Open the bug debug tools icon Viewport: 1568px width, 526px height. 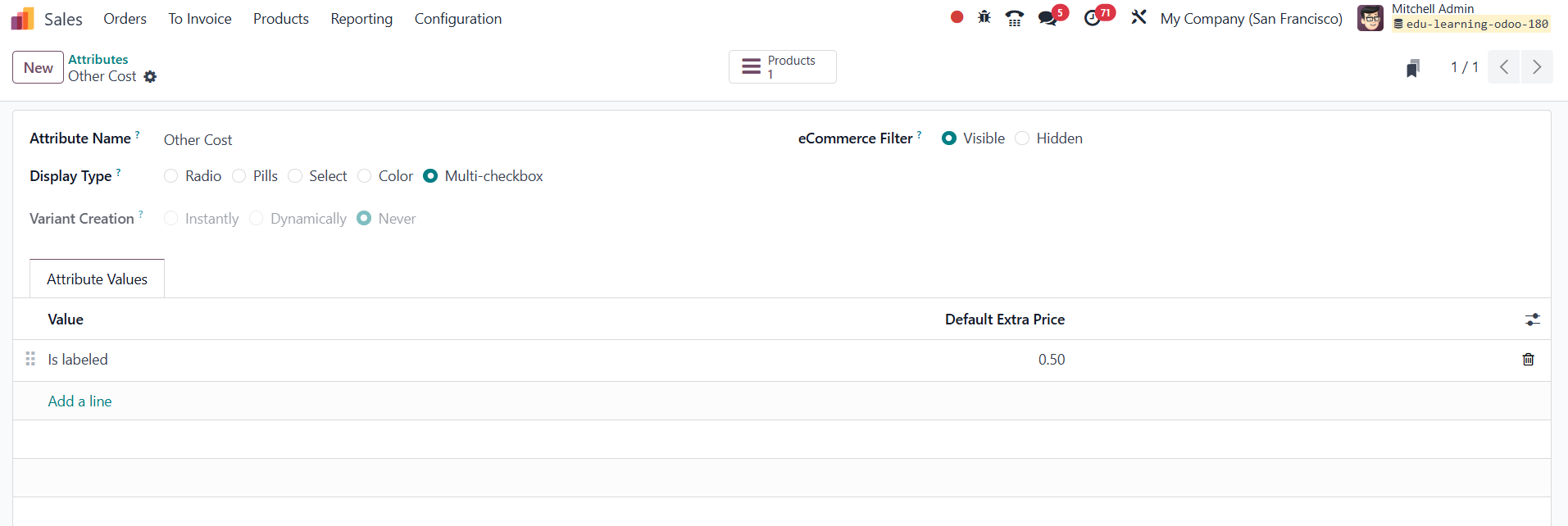(x=984, y=17)
